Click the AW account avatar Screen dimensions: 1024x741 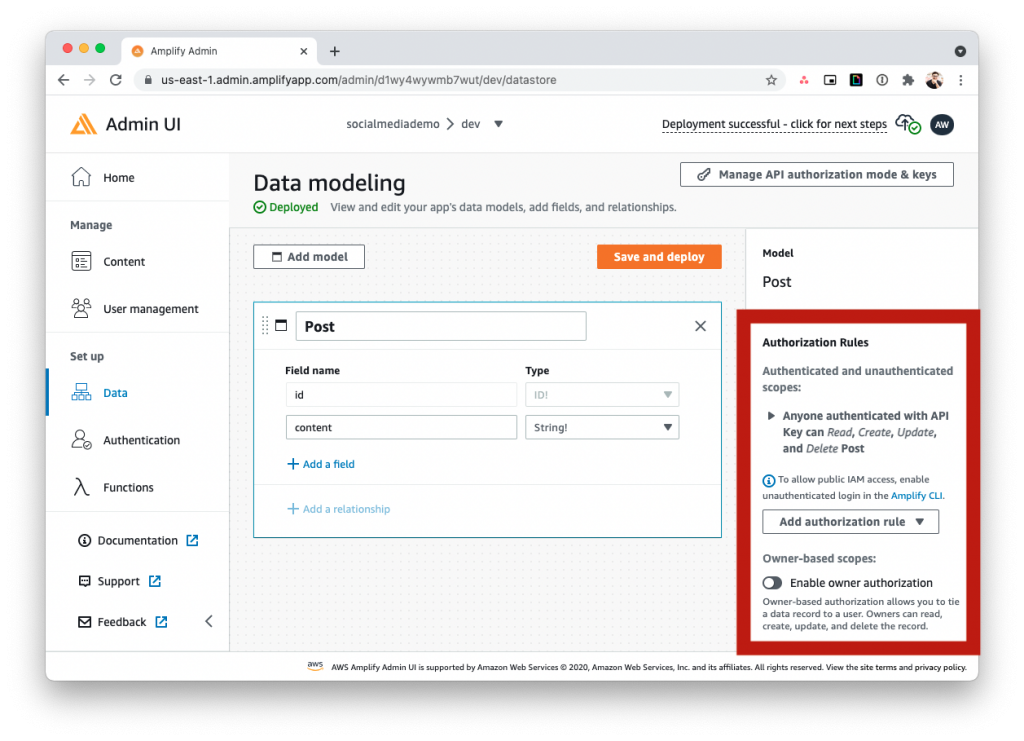[941, 124]
